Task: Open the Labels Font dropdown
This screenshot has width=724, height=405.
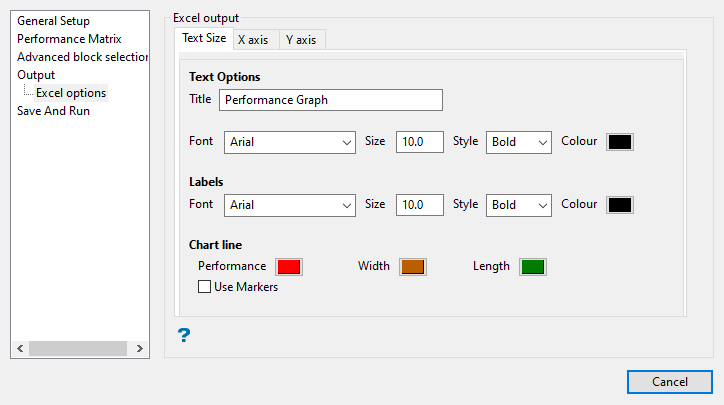Action: click(x=290, y=205)
